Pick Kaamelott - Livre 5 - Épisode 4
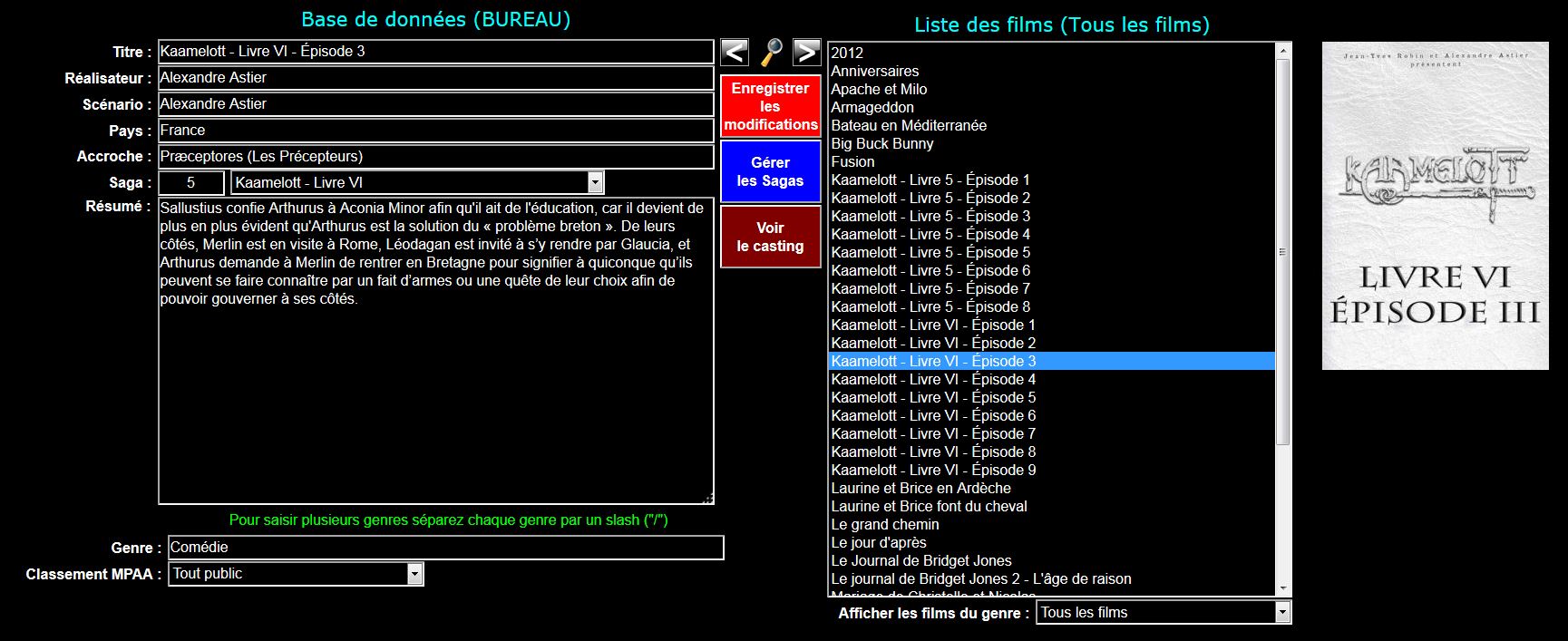Screen dimensions: 1568x641 pos(1052,234)
